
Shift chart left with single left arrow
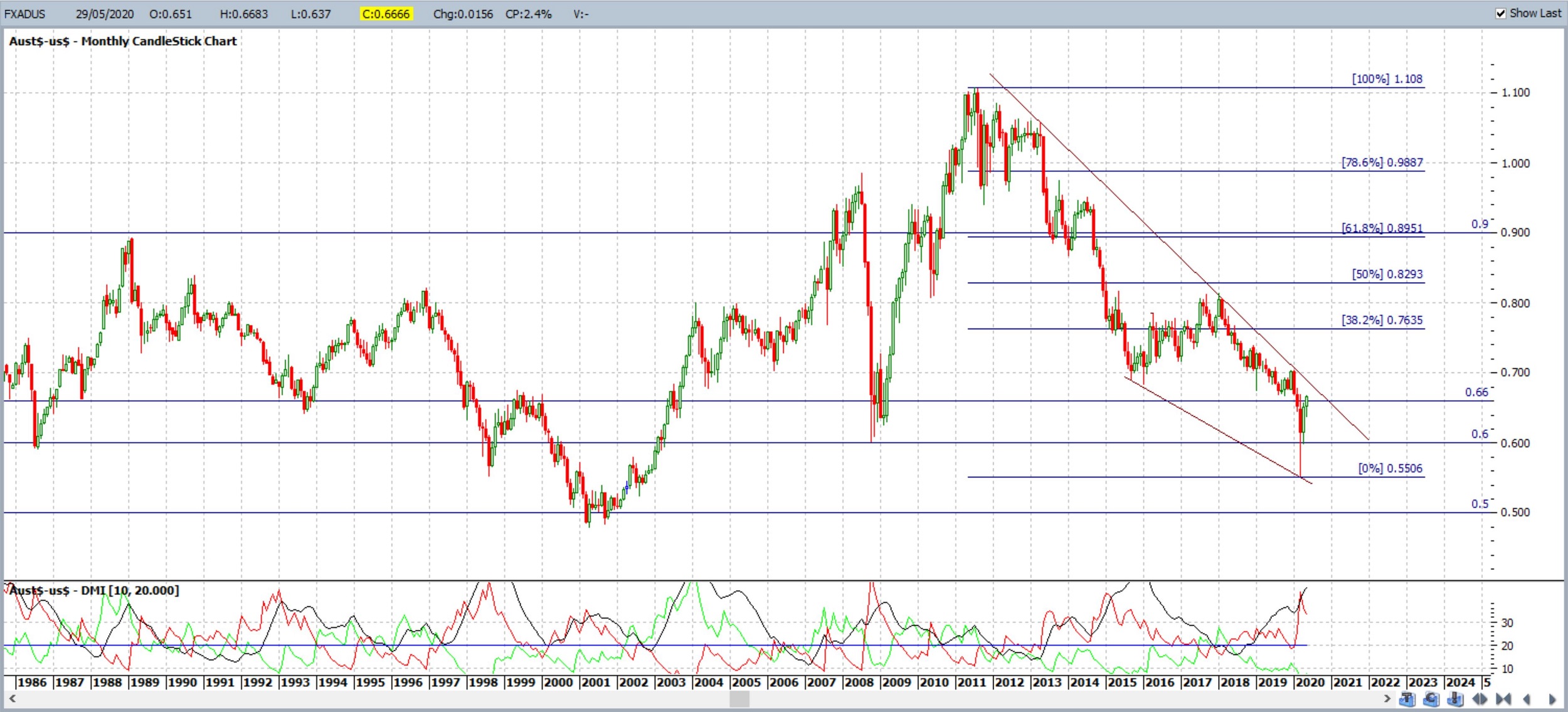tap(1527, 699)
